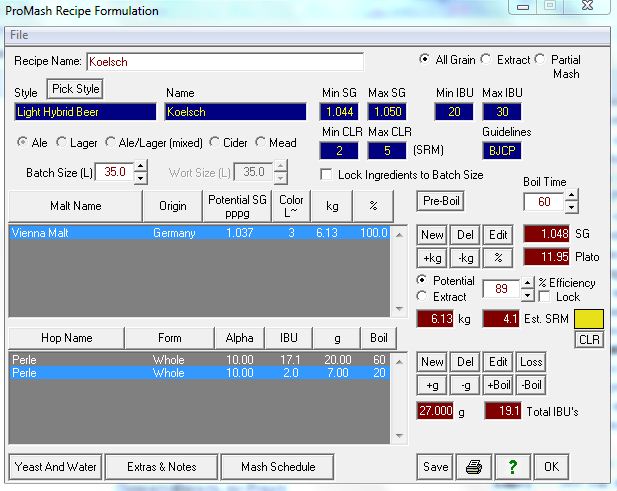
Task: Increase the batch size with up arrow
Action: click(x=140, y=166)
